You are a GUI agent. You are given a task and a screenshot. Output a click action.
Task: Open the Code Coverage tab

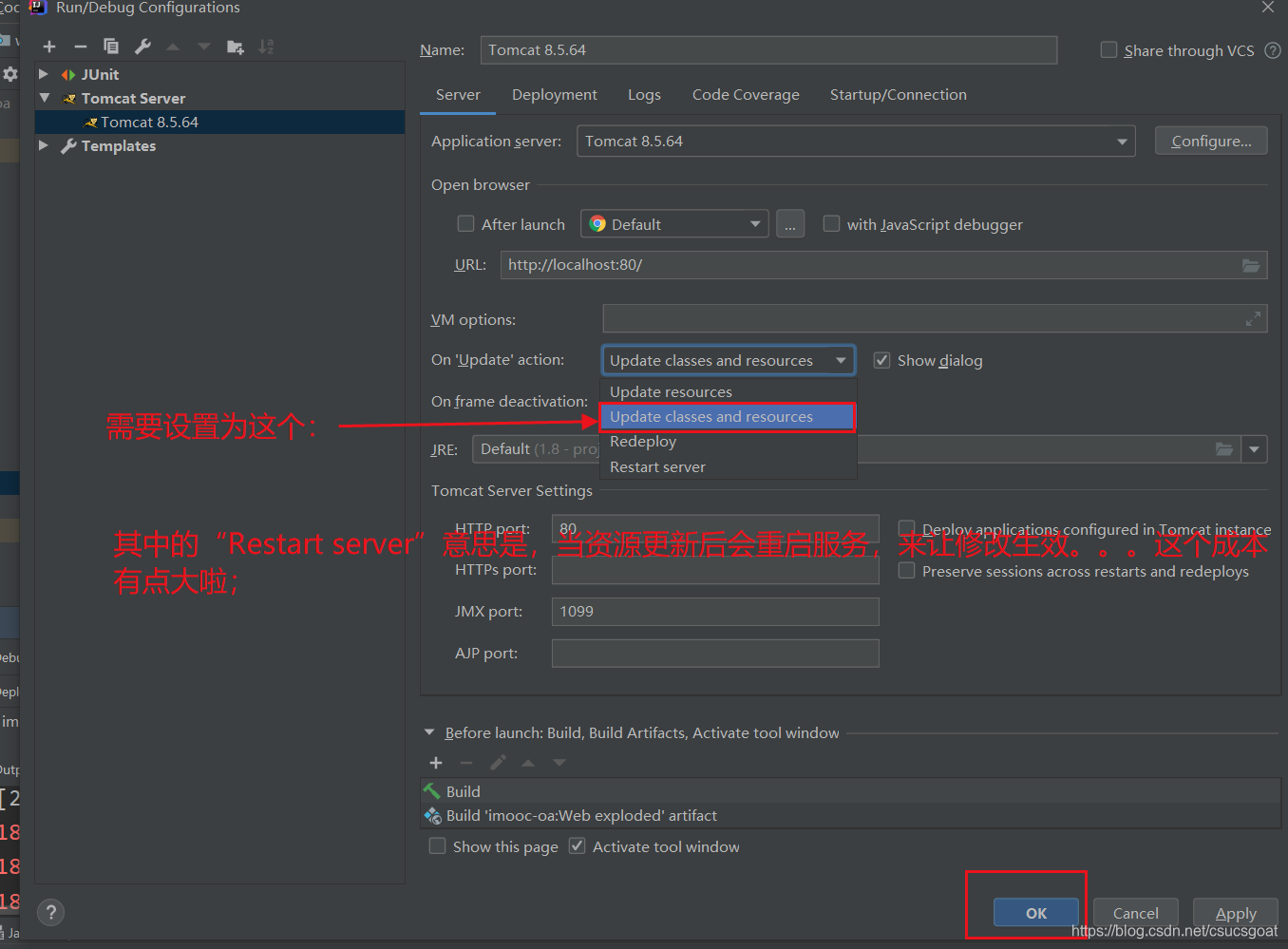pos(746,95)
